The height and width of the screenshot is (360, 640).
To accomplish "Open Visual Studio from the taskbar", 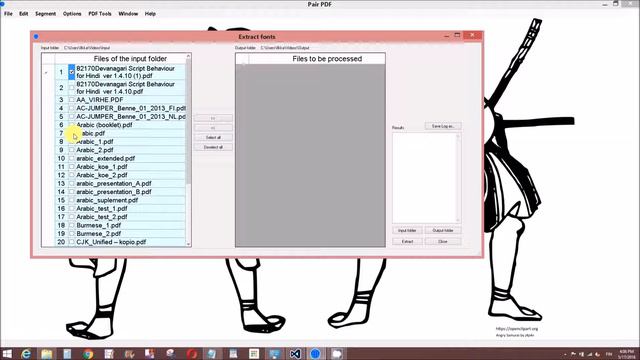I will point(295,353).
